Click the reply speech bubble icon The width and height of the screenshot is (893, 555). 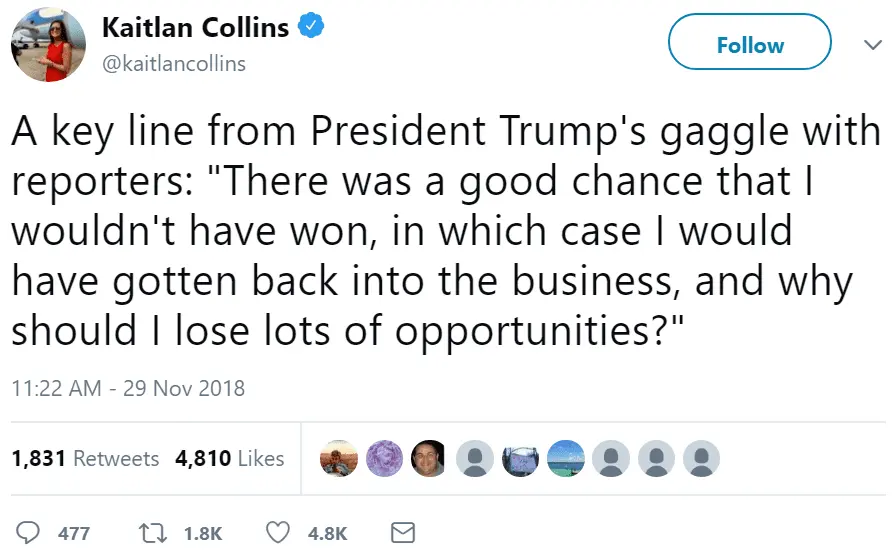click(x=30, y=532)
